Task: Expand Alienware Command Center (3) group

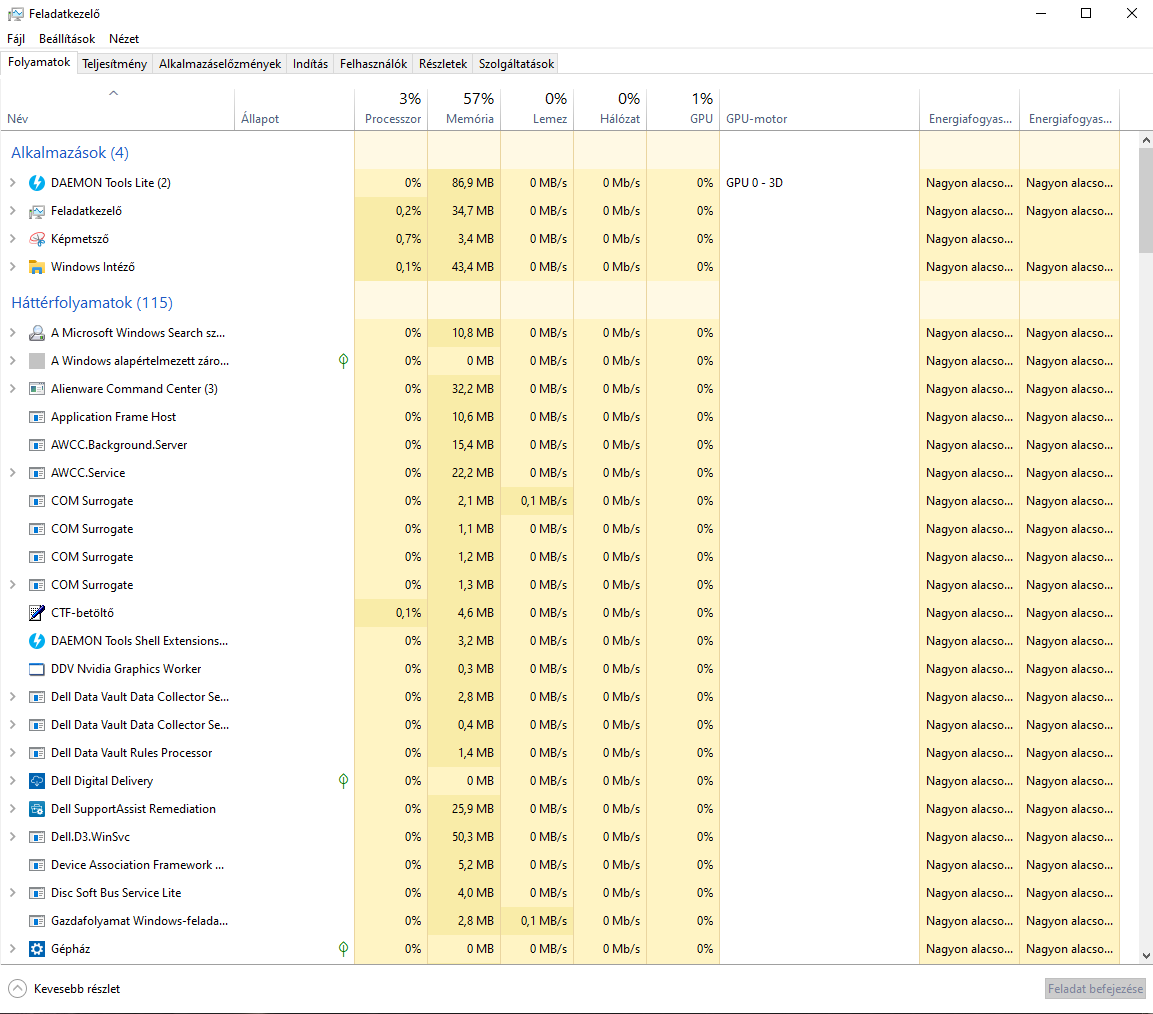Action: click(13, 388)
